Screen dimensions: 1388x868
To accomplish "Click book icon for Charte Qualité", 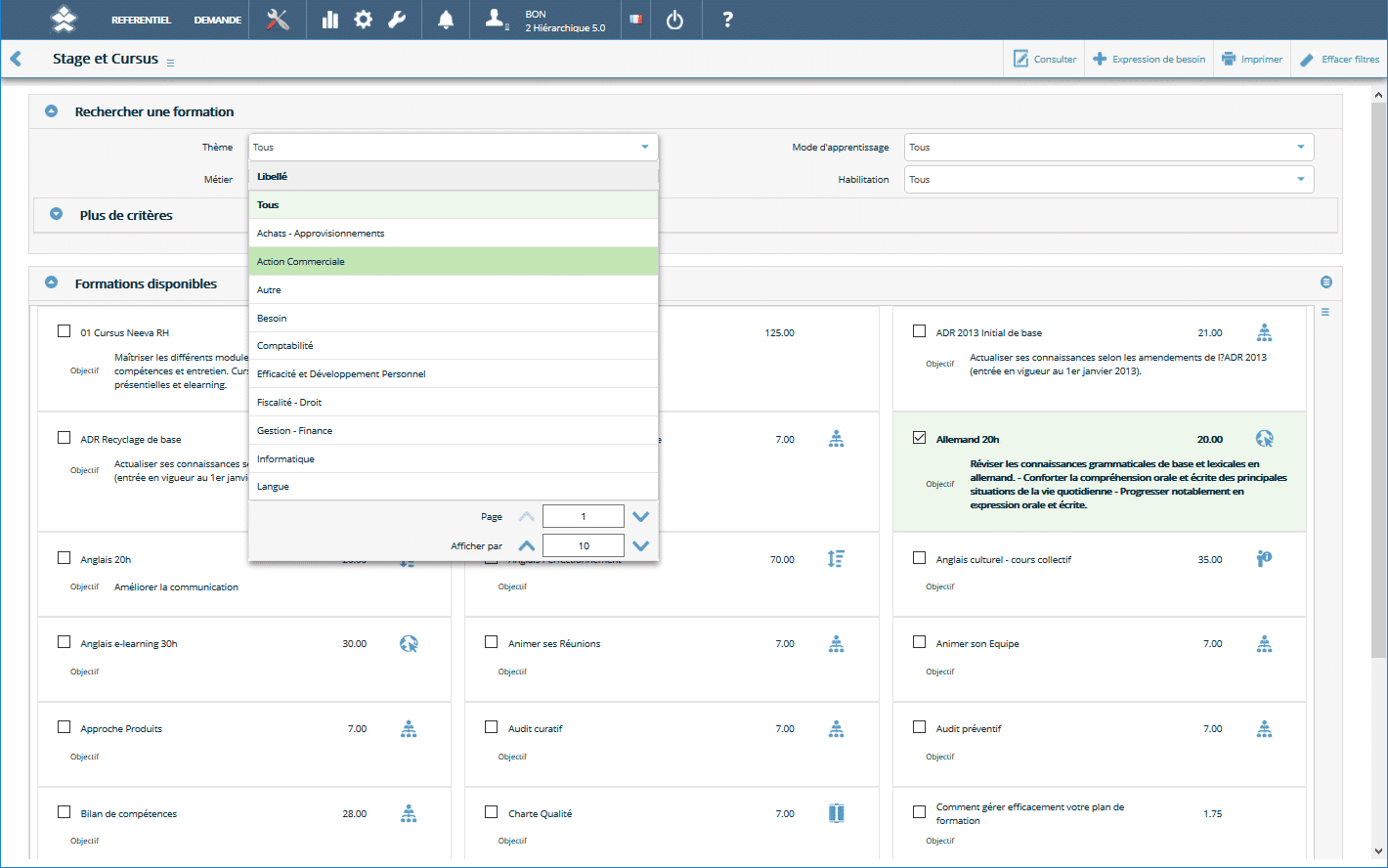I will [x=836, y=813].
